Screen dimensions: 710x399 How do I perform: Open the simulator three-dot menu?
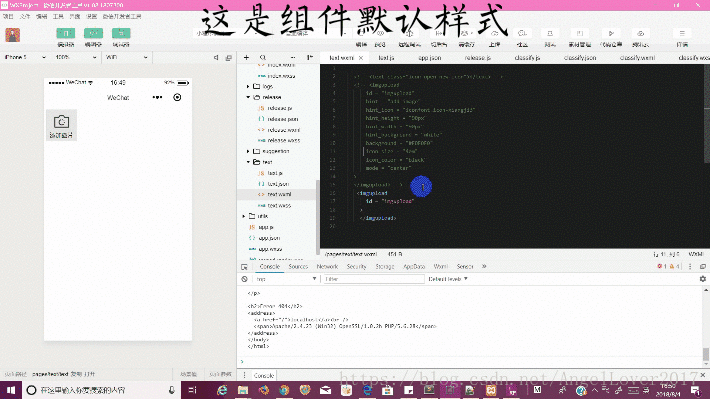tap(157, 97)
